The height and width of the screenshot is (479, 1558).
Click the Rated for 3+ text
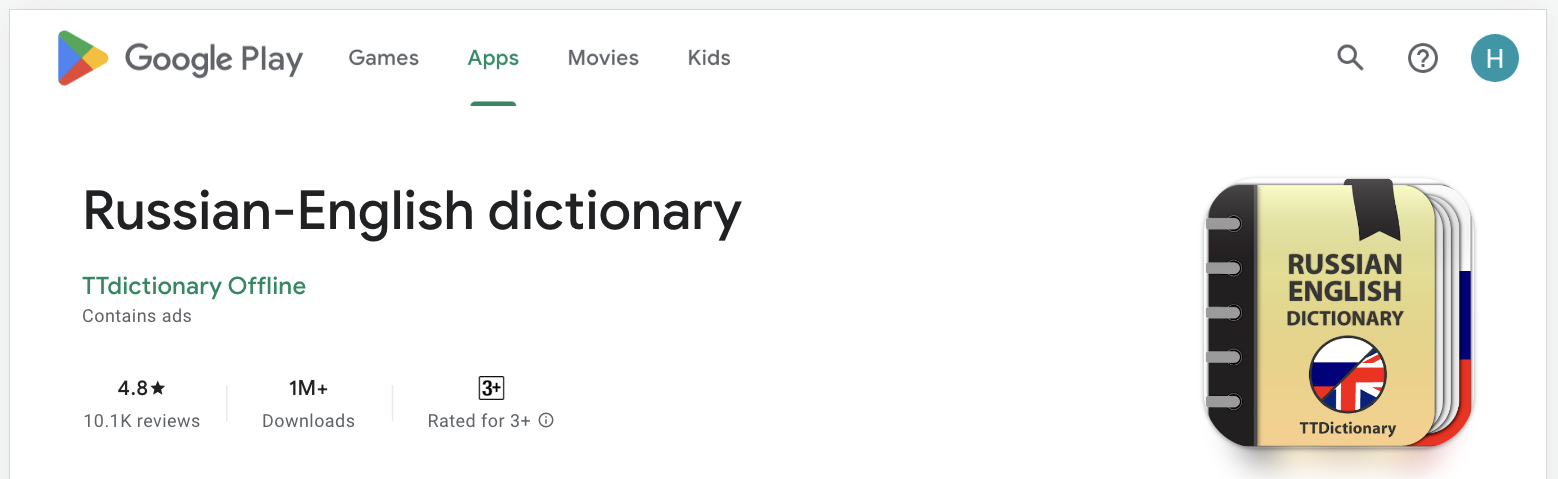(479, 421)
